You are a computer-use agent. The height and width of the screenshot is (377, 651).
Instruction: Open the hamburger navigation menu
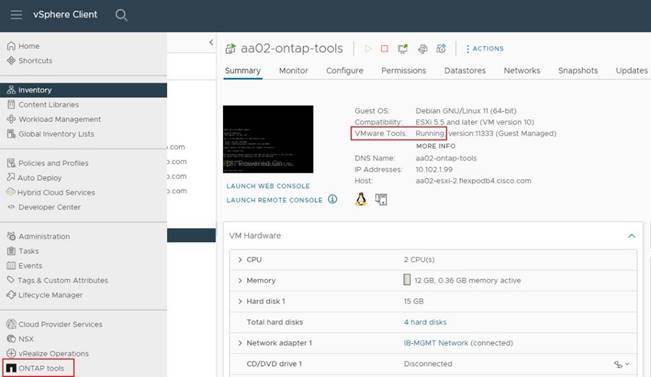[16, 15]
